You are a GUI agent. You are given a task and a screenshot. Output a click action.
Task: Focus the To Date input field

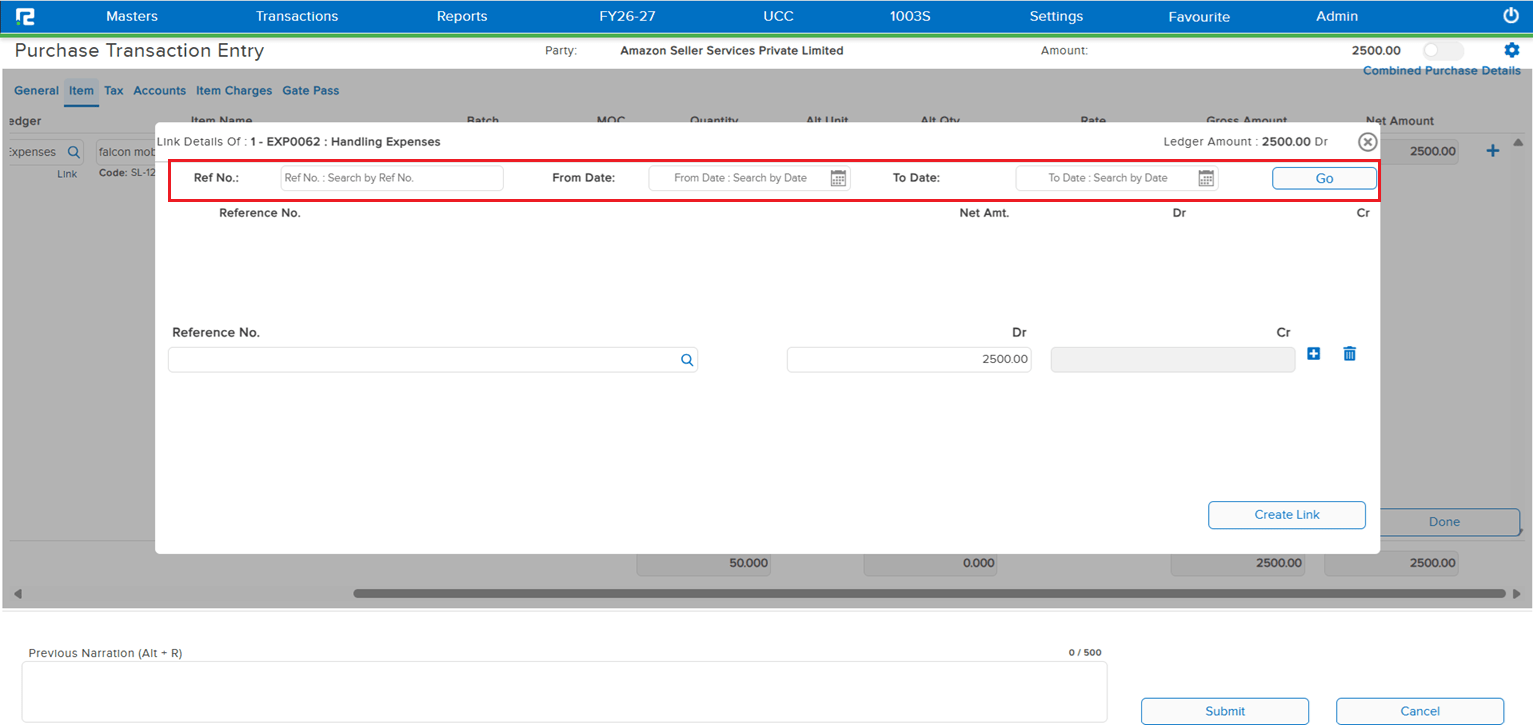(x=1117, y=178)
